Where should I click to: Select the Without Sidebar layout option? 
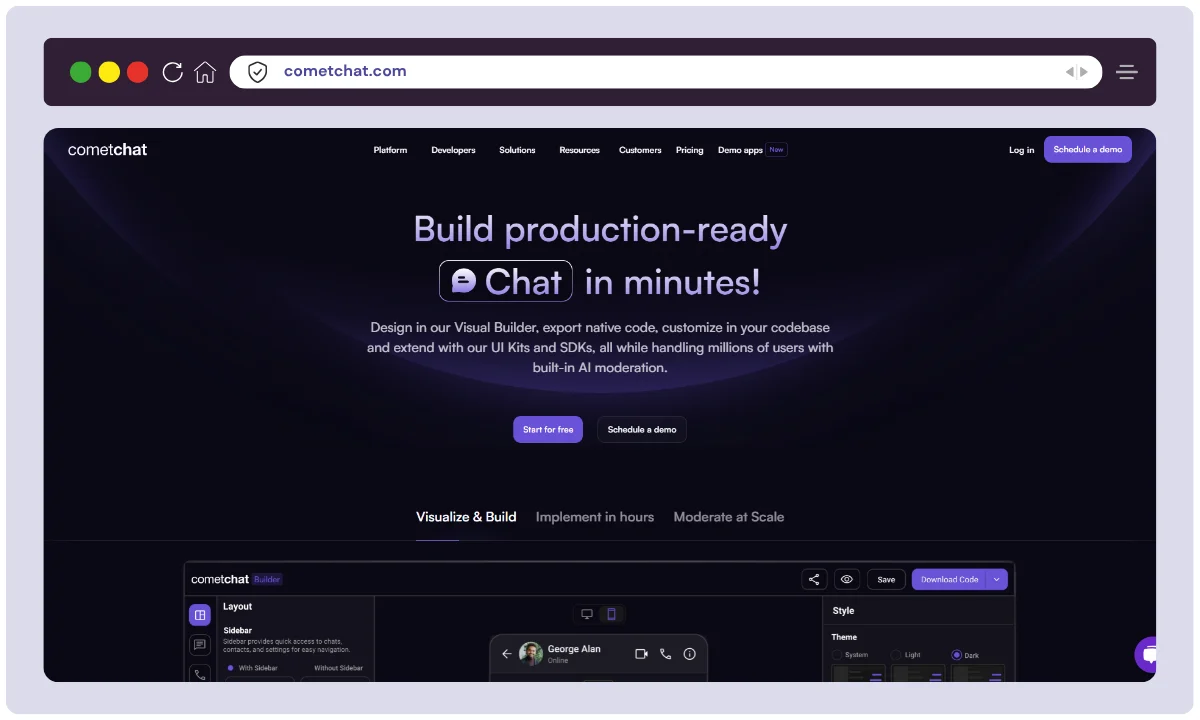click(338, 668)
